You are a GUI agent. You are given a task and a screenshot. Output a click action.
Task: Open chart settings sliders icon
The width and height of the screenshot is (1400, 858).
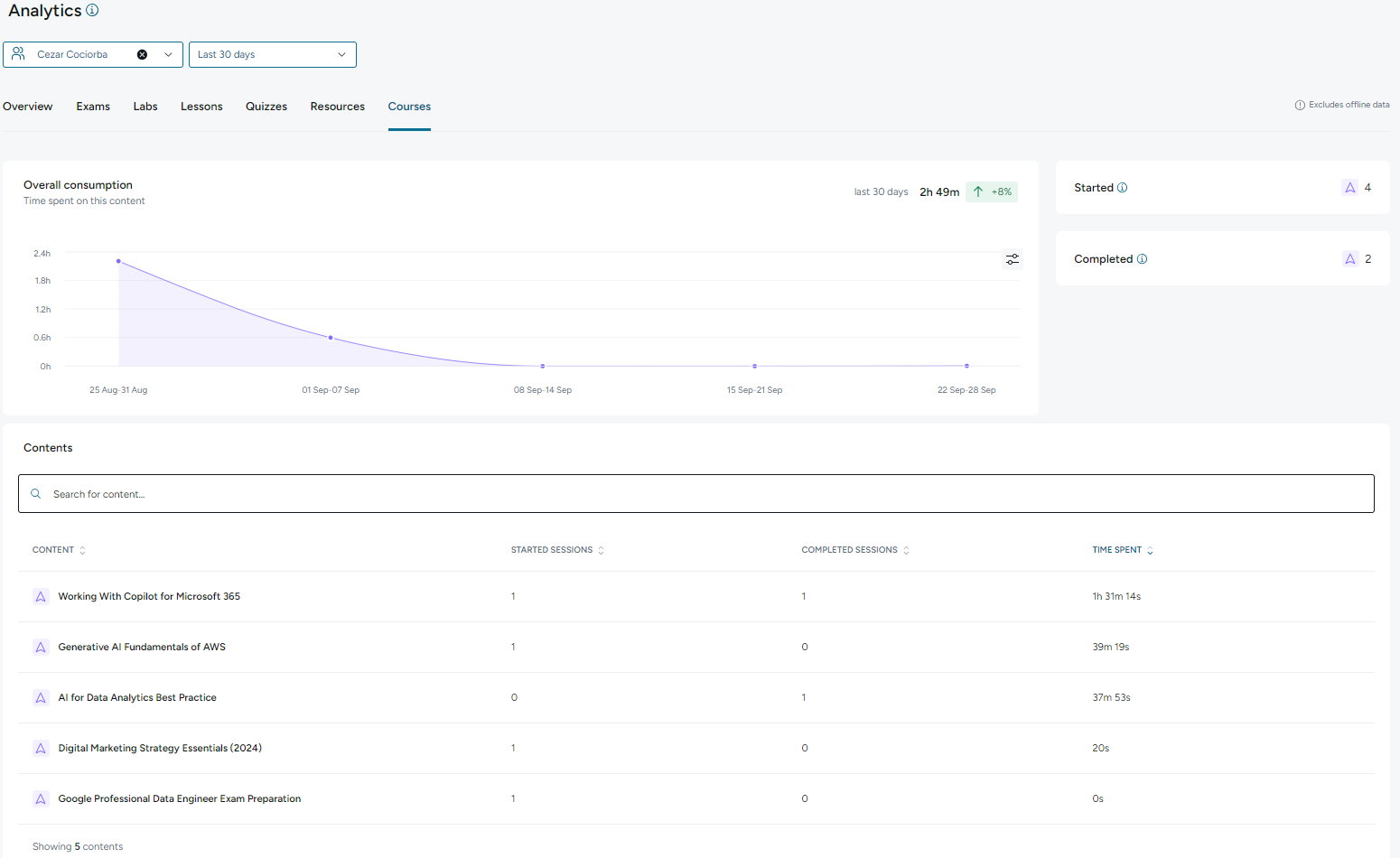pos(1013,259)
